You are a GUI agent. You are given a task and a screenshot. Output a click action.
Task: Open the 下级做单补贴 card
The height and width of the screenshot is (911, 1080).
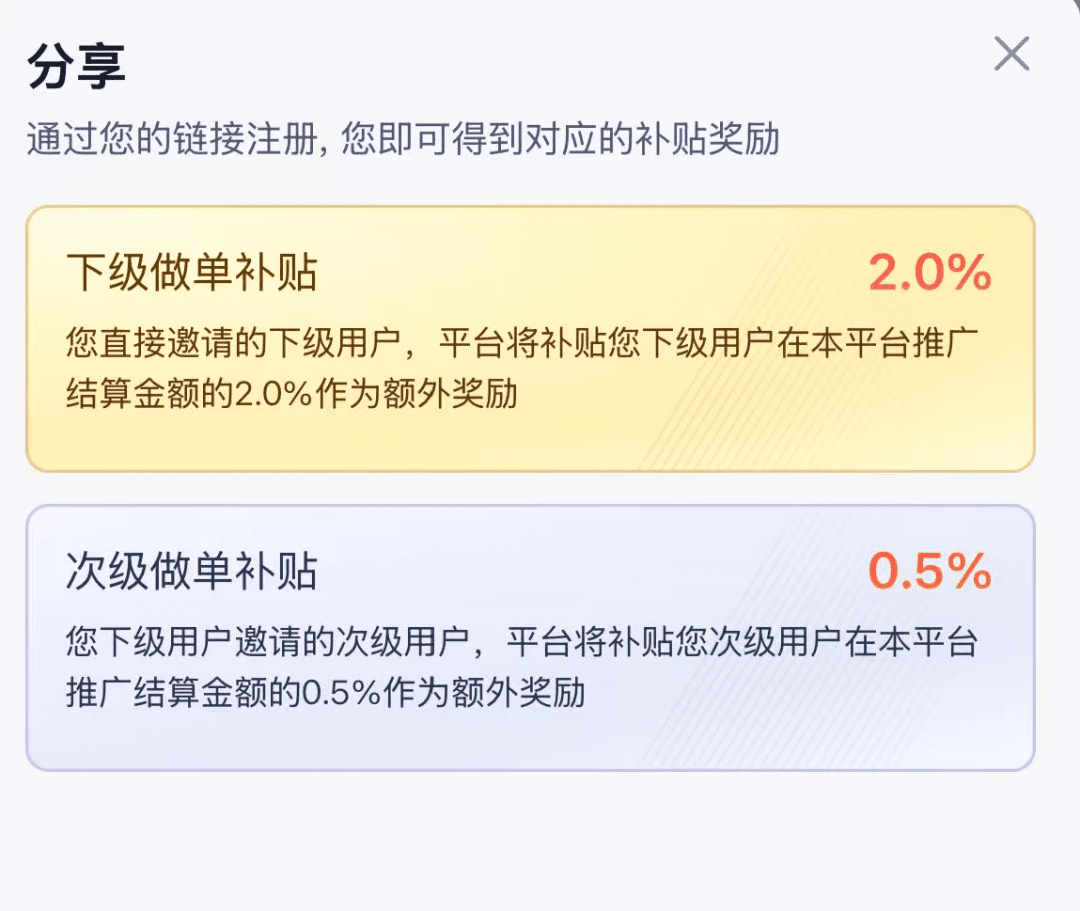coord(530,339)
